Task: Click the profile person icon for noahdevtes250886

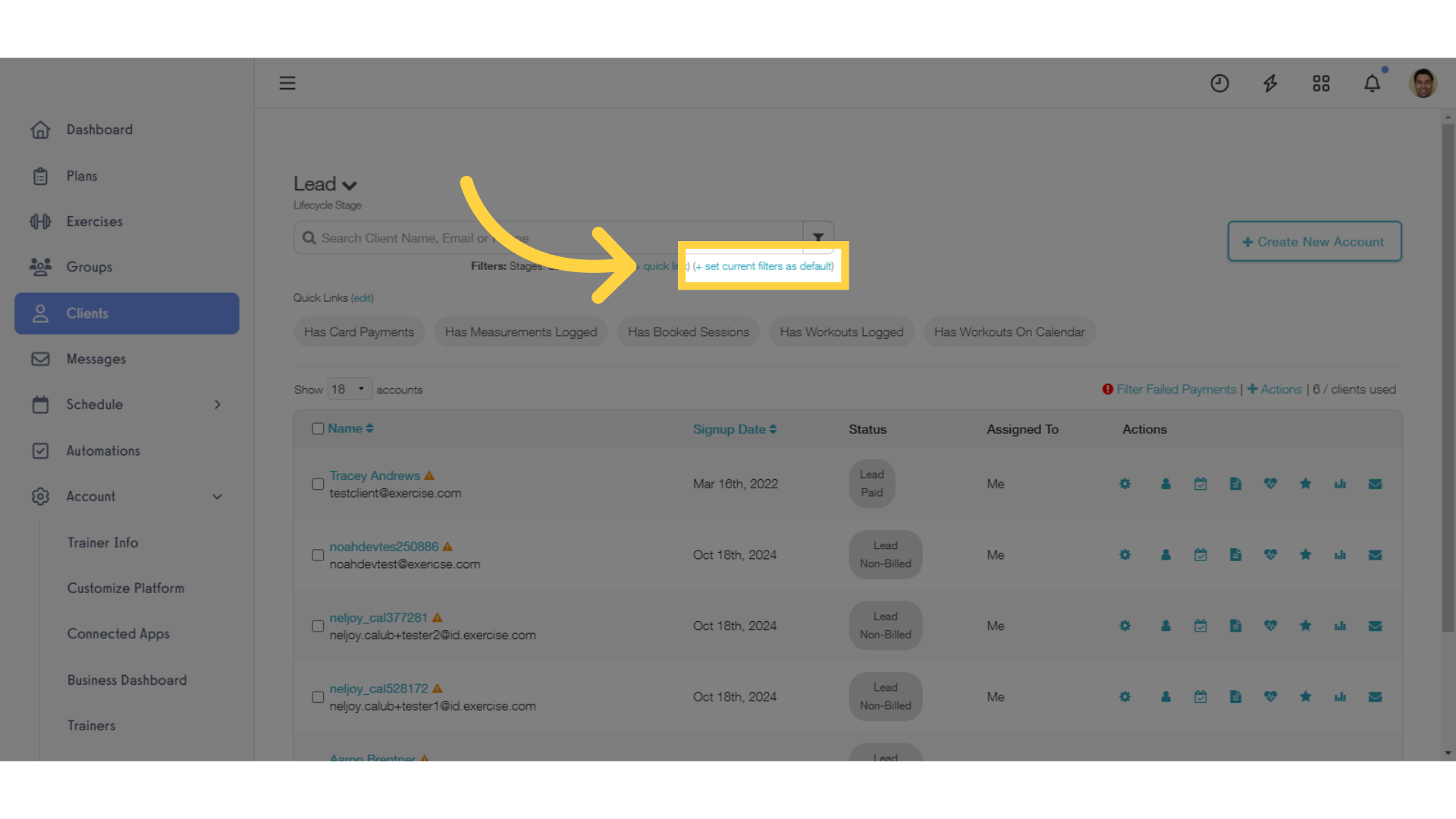Action: [x=1166, y=554]
